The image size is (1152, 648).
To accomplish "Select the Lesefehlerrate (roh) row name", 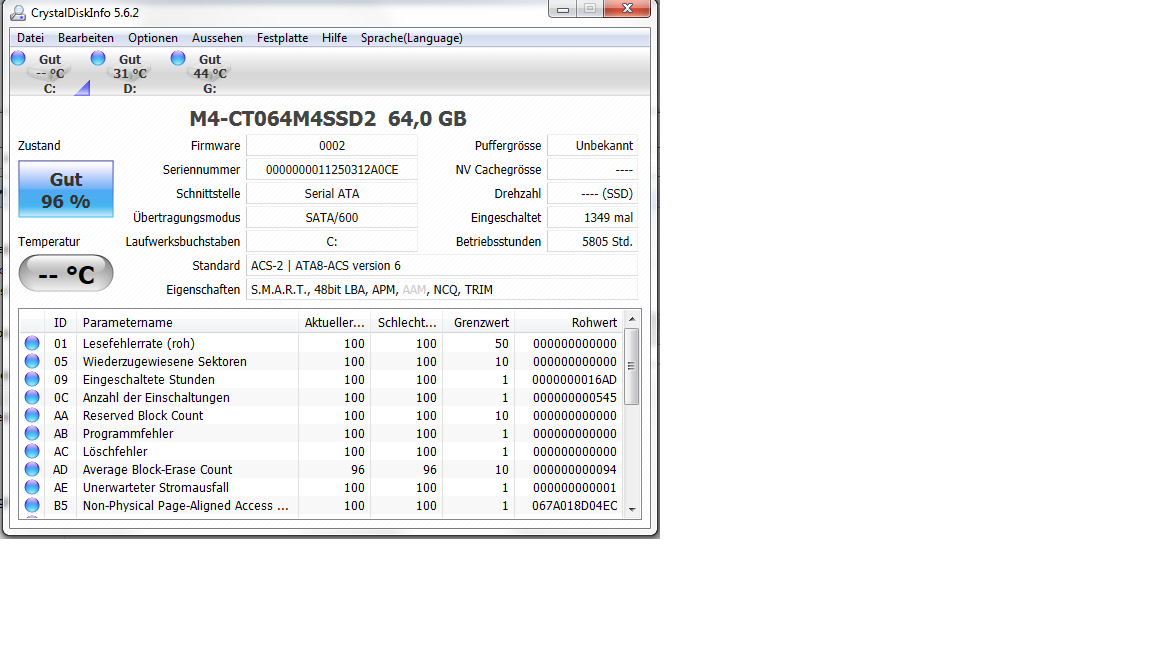I will [x=139, y=343].
